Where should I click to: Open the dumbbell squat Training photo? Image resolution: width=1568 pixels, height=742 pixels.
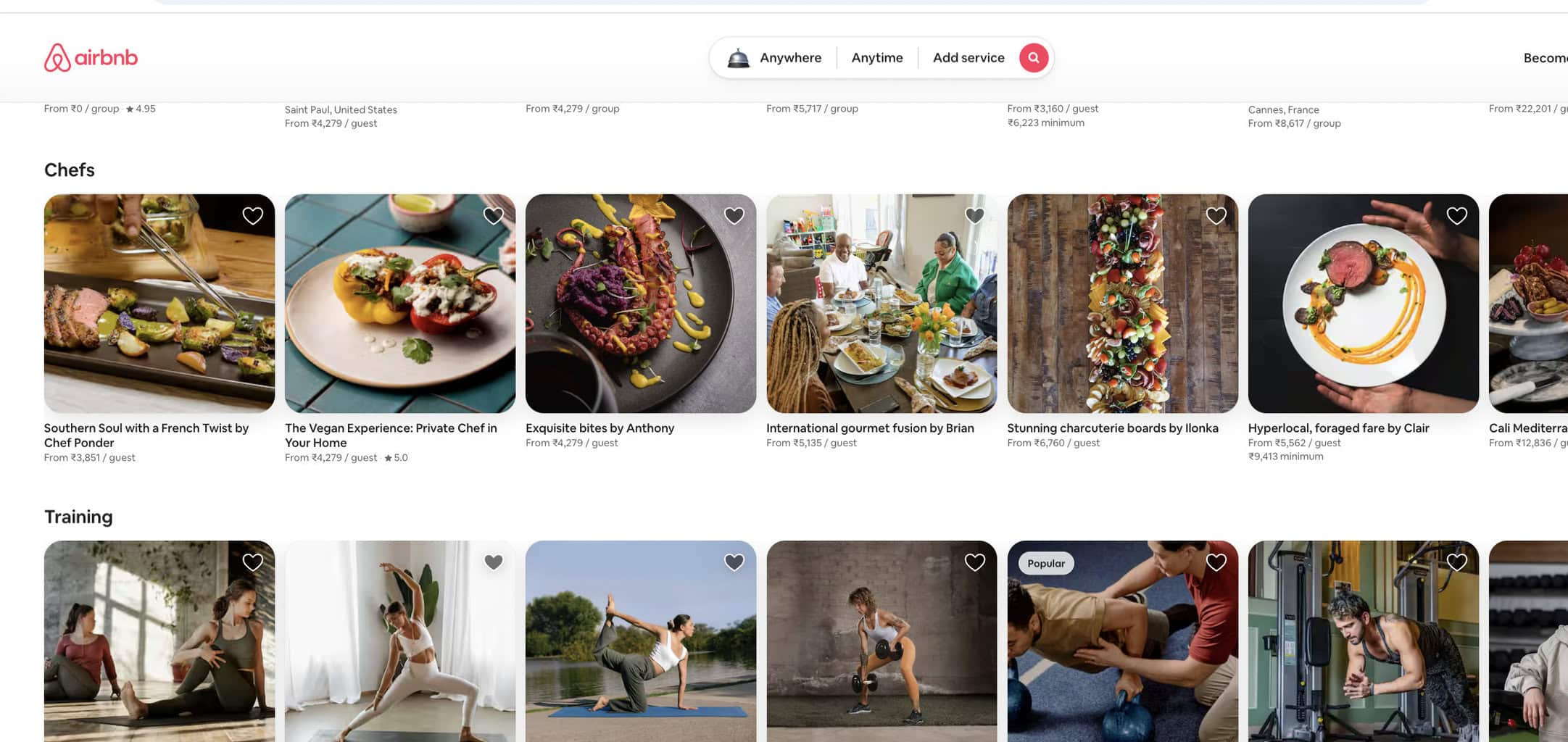[882, 641]
